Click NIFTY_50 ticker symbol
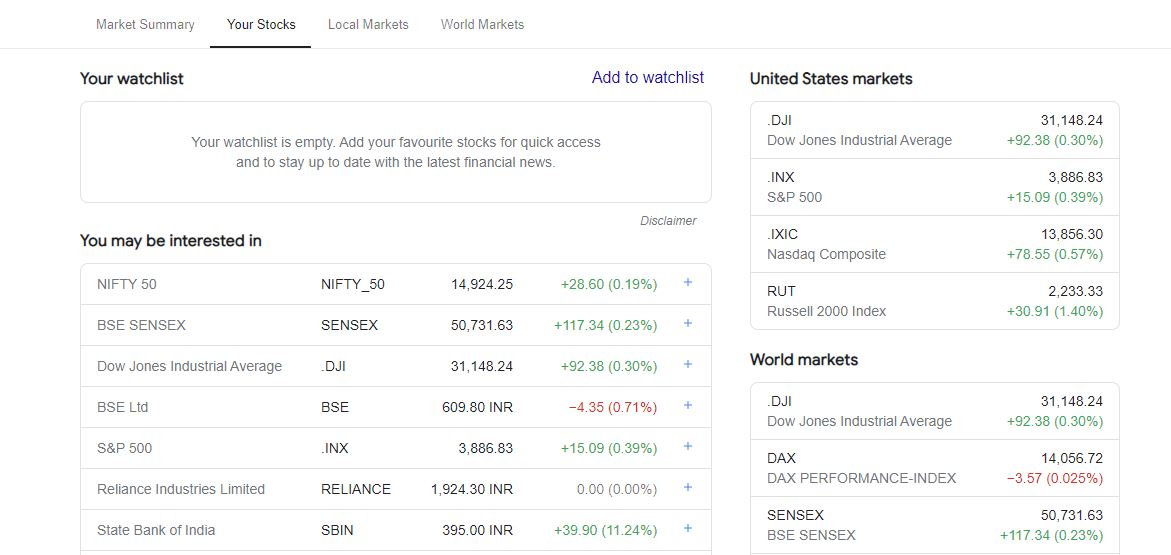1171x555 pixels. (x=352, y=285)
